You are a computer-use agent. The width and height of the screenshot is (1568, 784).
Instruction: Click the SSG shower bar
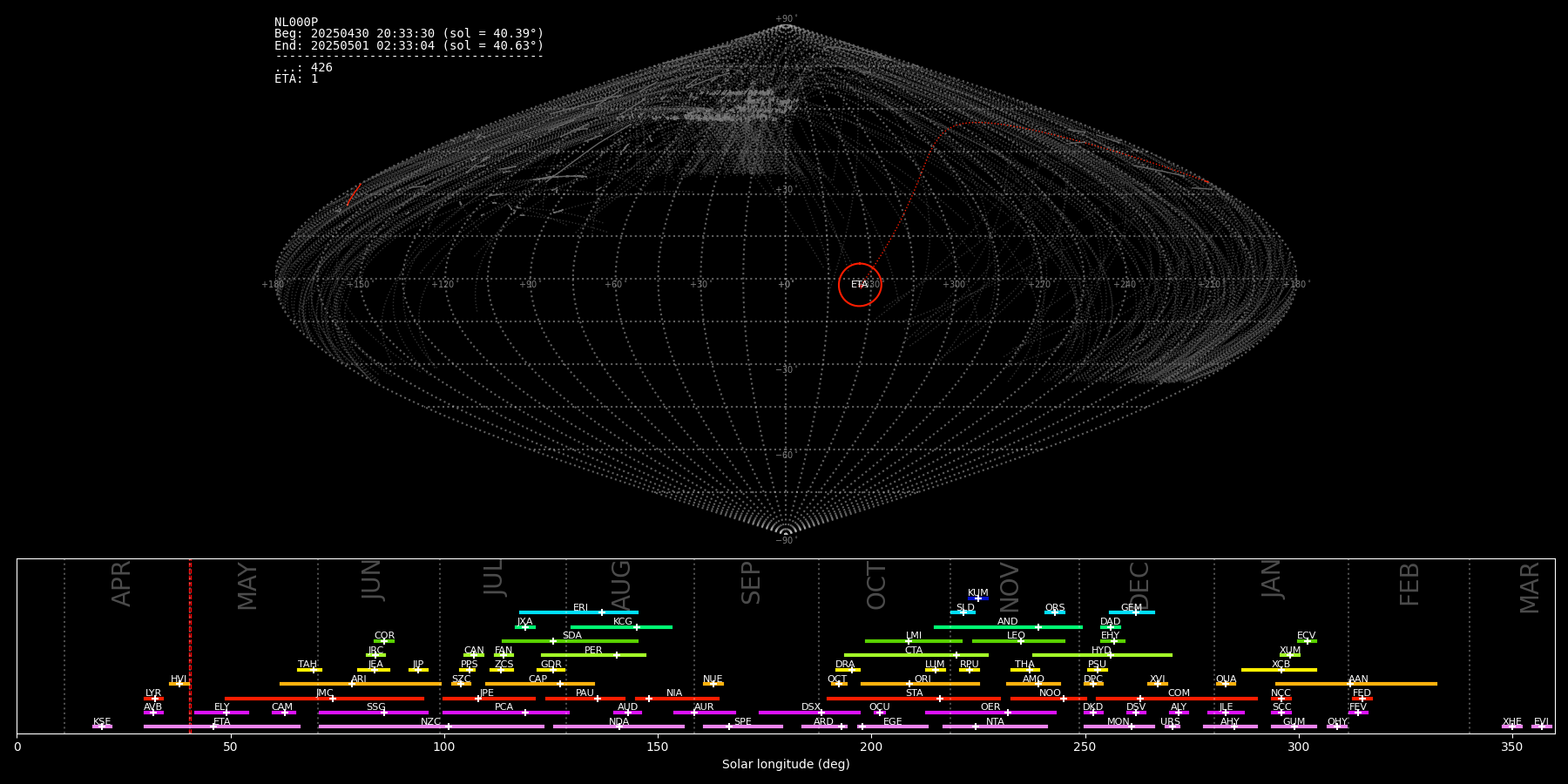[374, 713]
